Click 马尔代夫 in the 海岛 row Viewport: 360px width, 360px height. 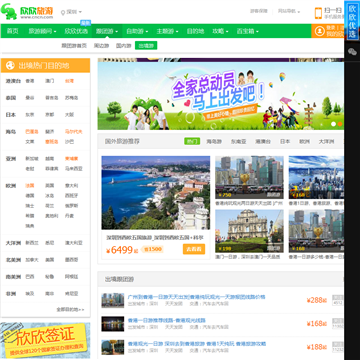coord(74,132)
